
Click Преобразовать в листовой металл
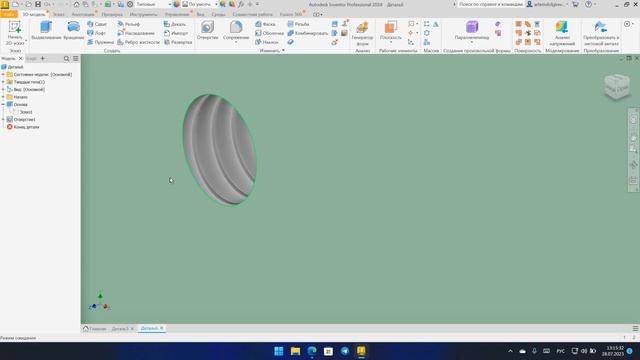[601, 33]
